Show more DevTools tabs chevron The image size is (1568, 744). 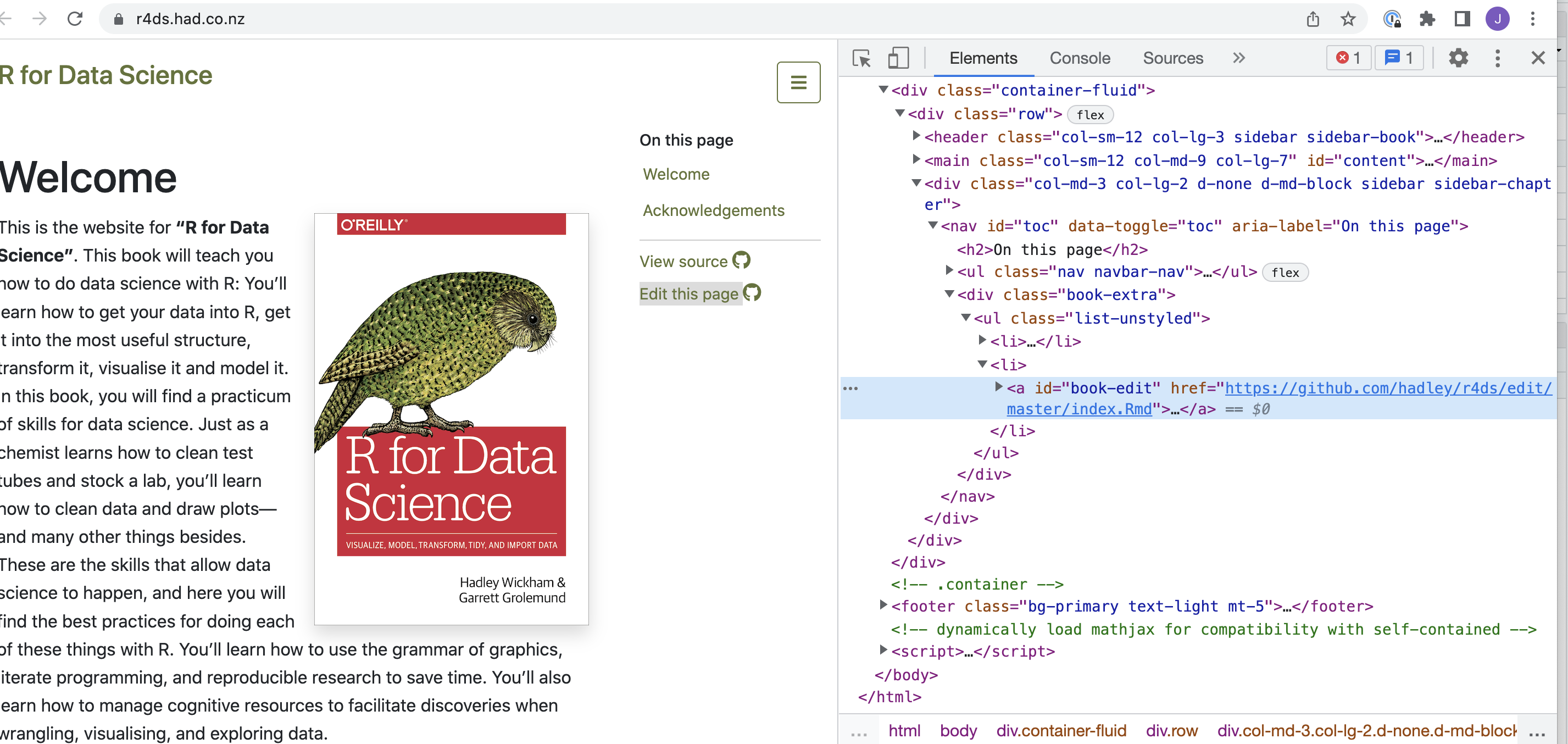pos(1239,58)
